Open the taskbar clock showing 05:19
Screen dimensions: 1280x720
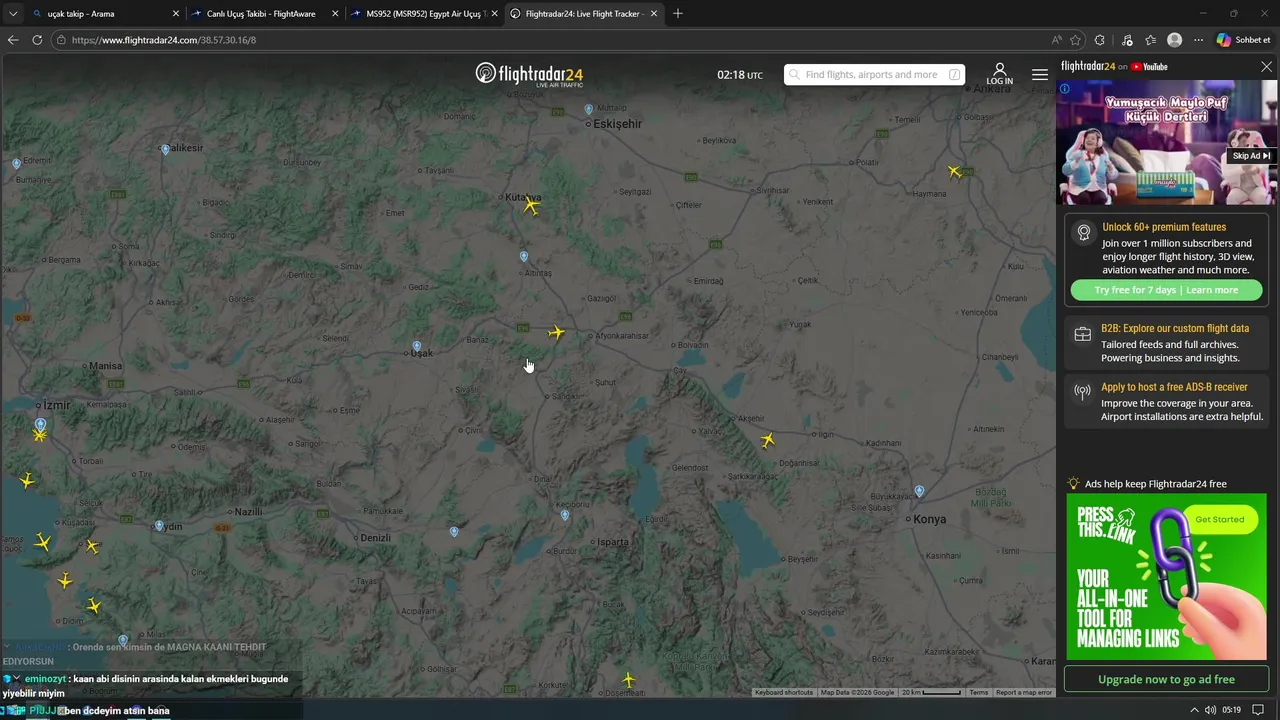click(1232, 710)
